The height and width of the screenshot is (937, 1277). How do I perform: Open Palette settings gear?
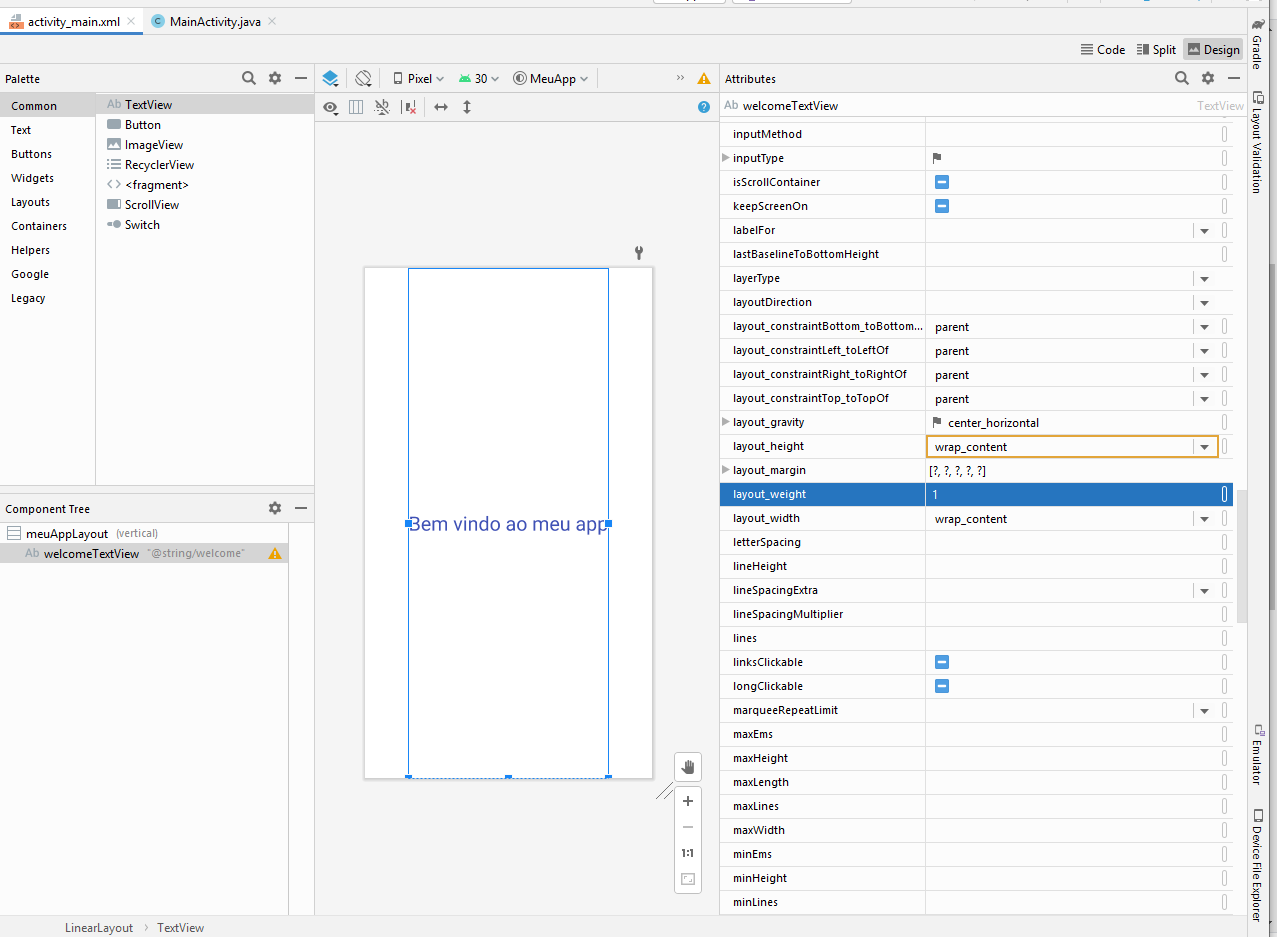click(x=275, y=78)
